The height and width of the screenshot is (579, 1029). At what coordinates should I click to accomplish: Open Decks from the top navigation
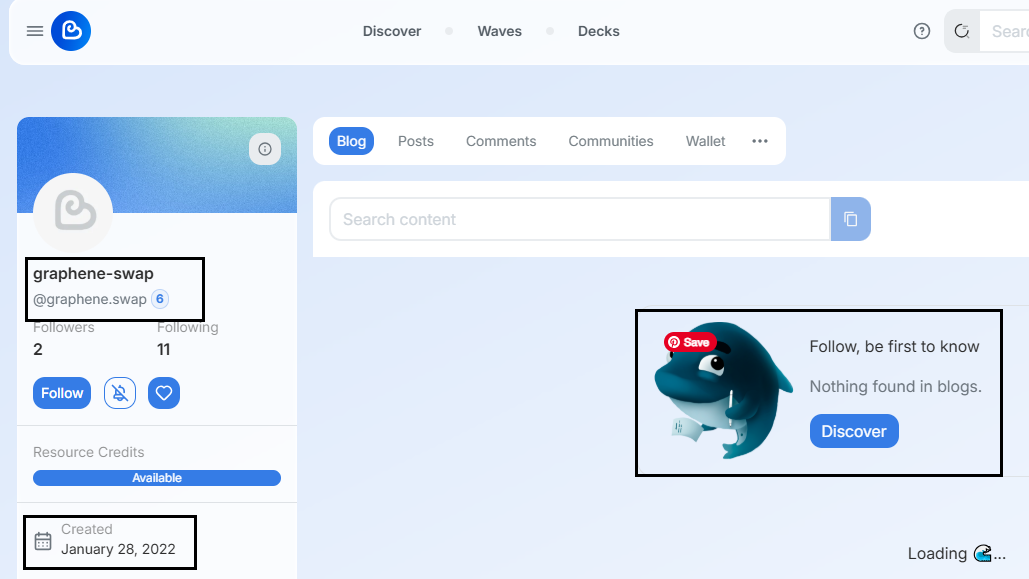pos(599,31)
